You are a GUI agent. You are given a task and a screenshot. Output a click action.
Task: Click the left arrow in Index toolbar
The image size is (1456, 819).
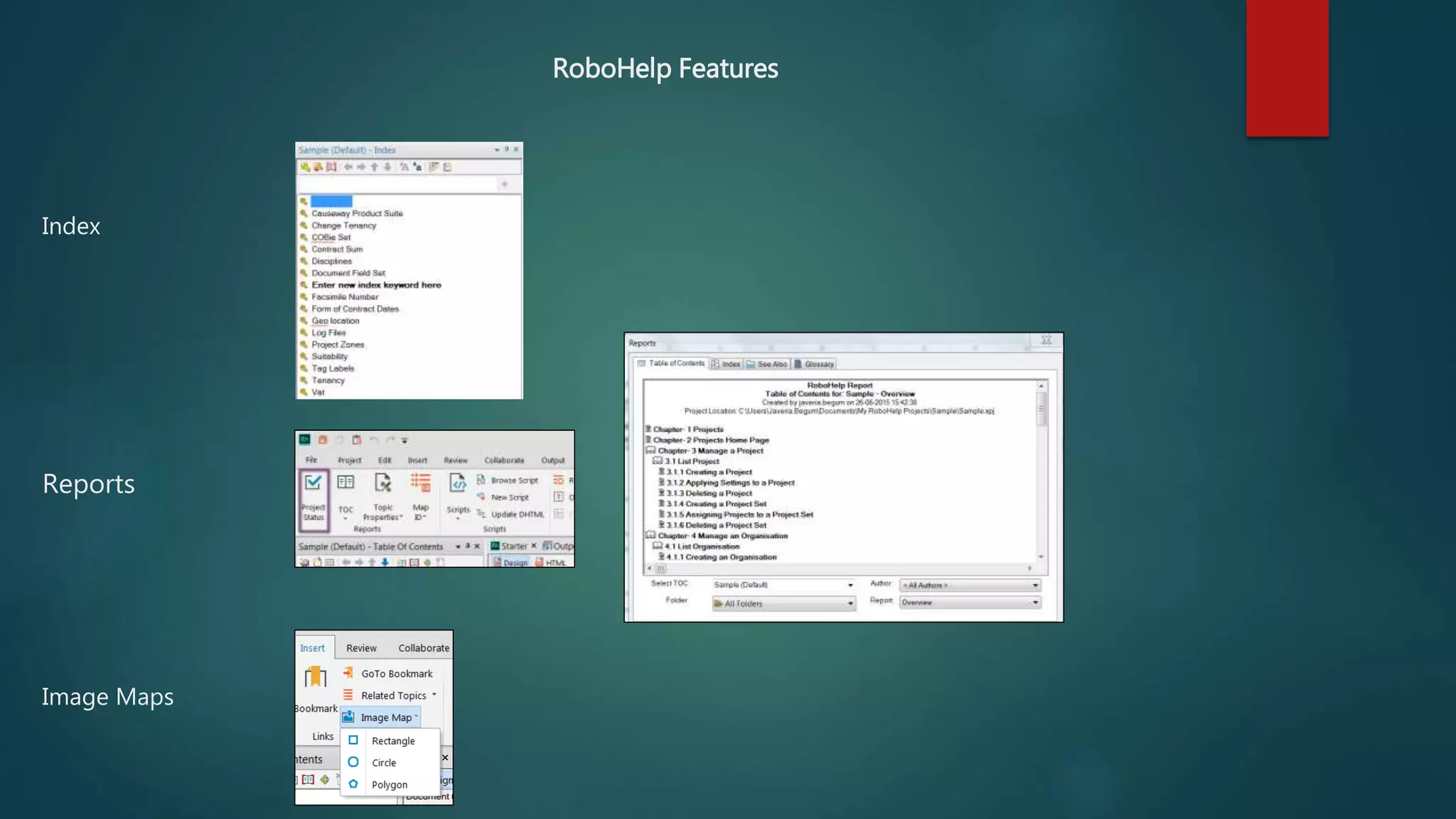348,167
